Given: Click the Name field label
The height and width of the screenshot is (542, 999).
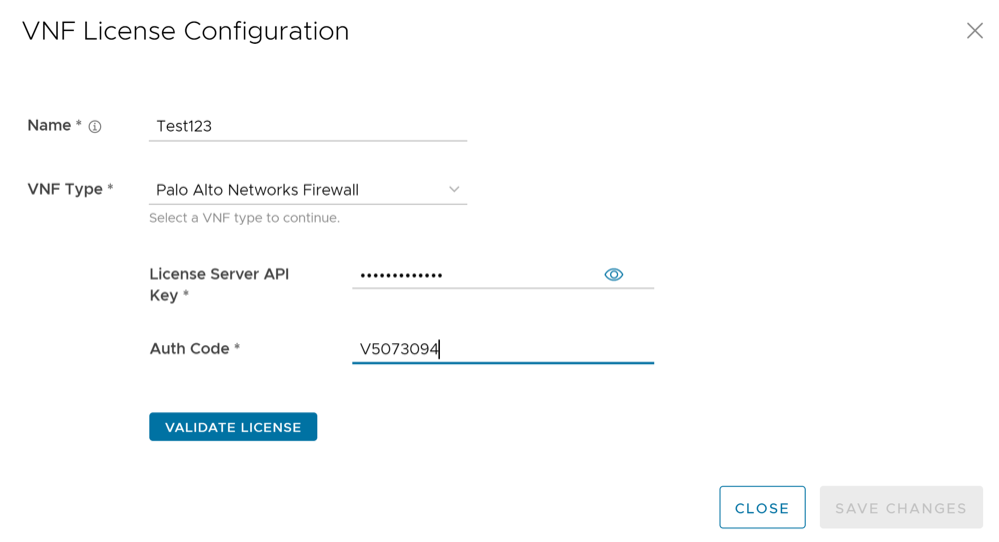Looking at the screenshot, I should tap(49, 126).
